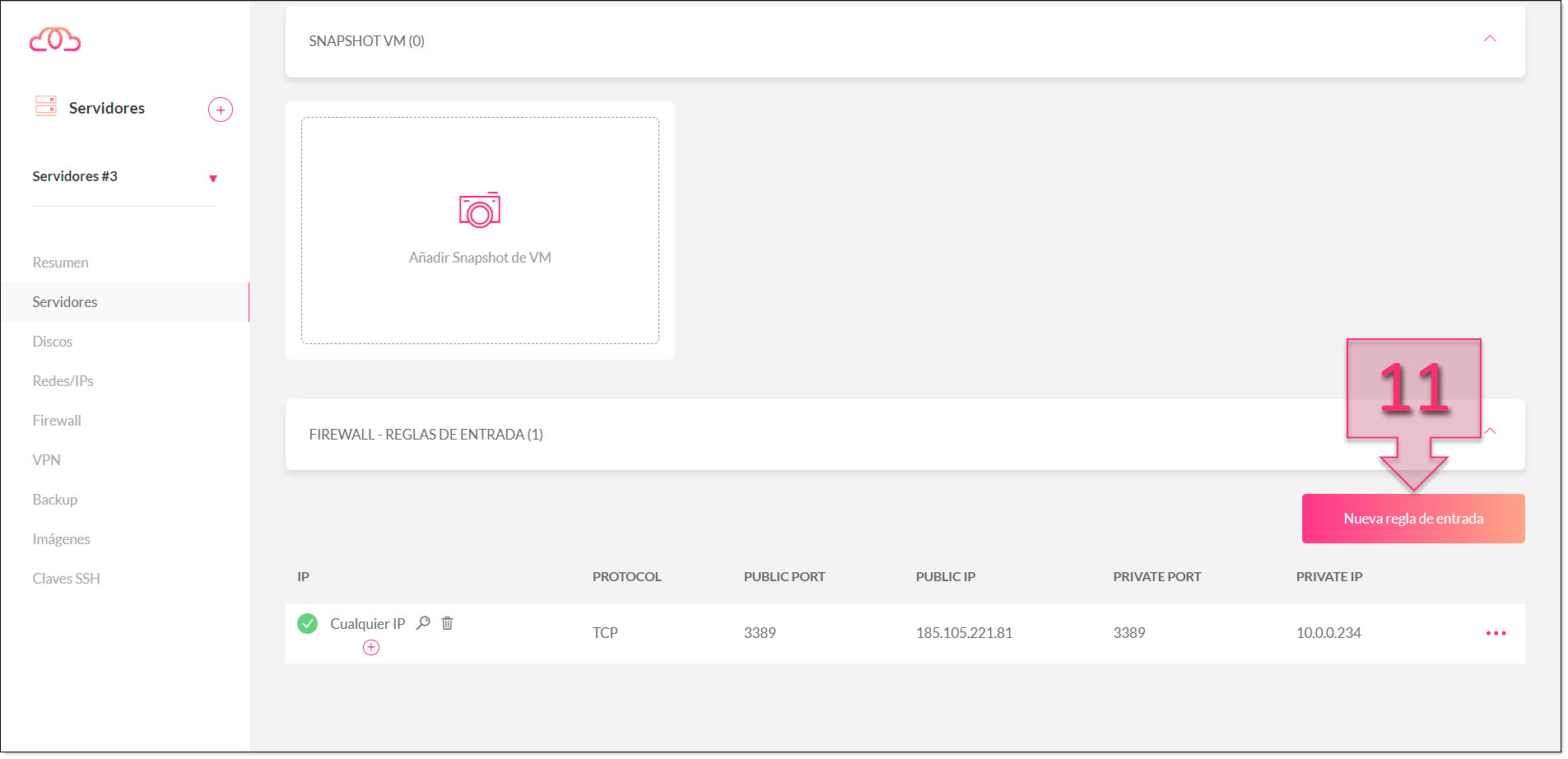Collapse the SNAPSHOT VM section
1568x759 pixels.
point(1489,38)
